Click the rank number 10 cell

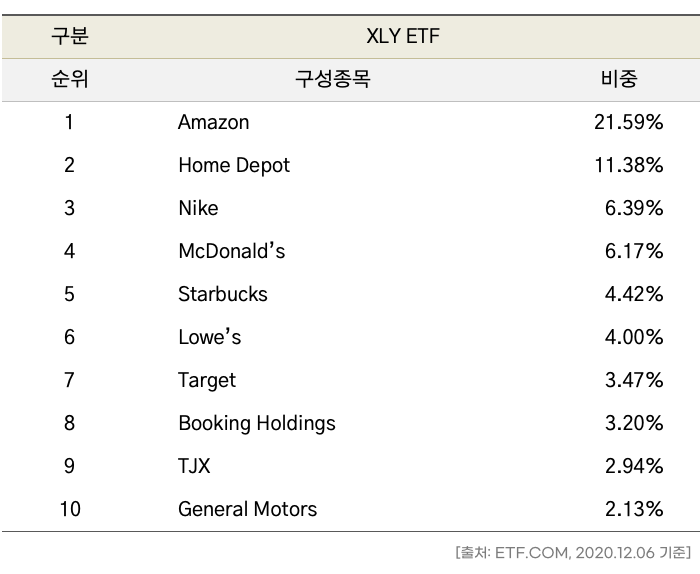coord(69,509)
